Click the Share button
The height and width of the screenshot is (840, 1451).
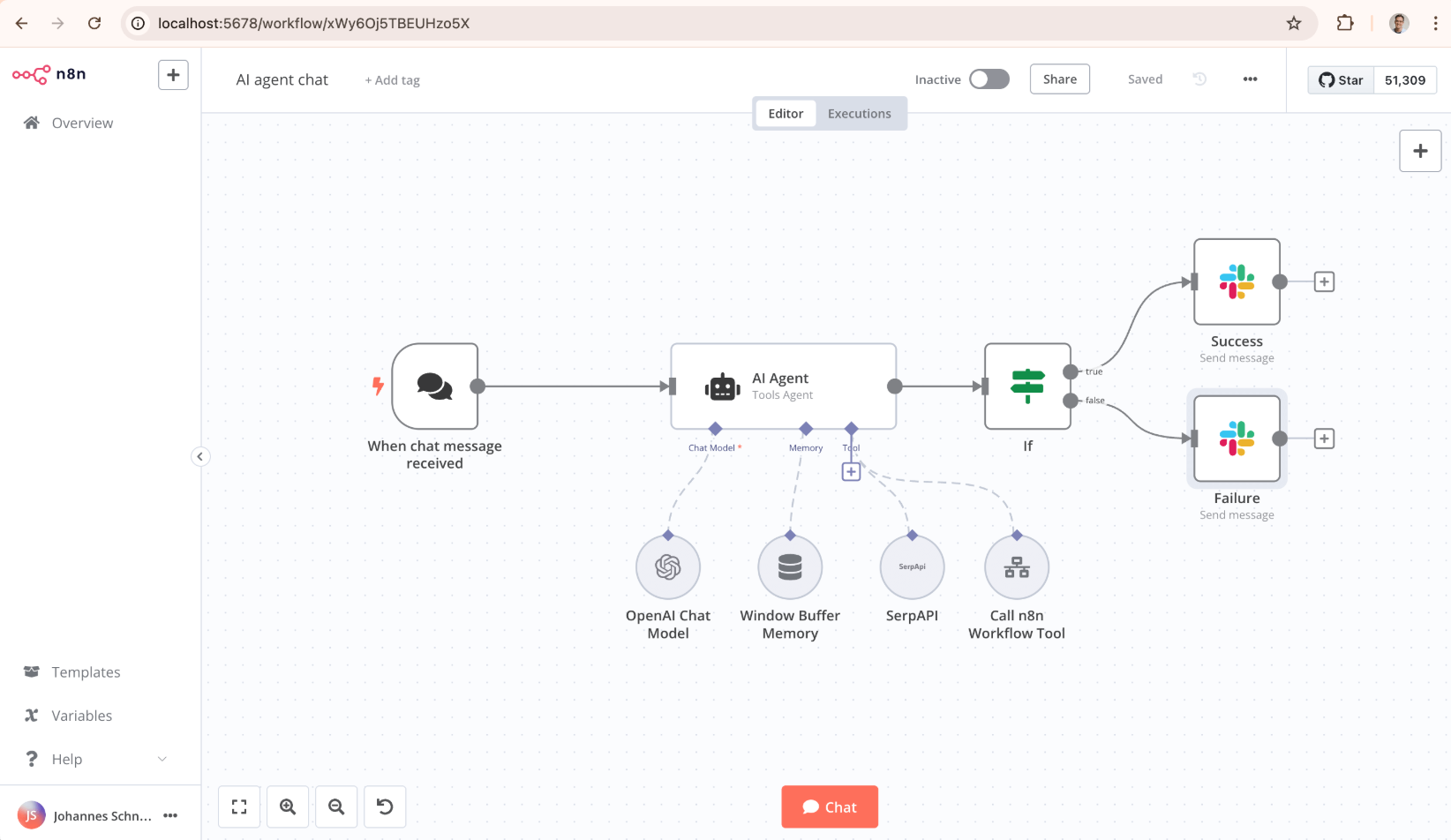[1059, 79]
